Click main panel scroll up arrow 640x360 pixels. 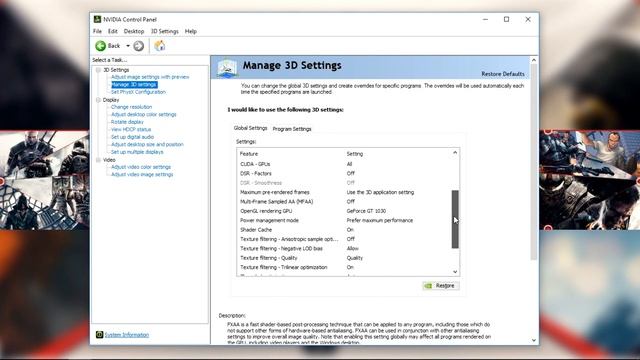[534, 60]
